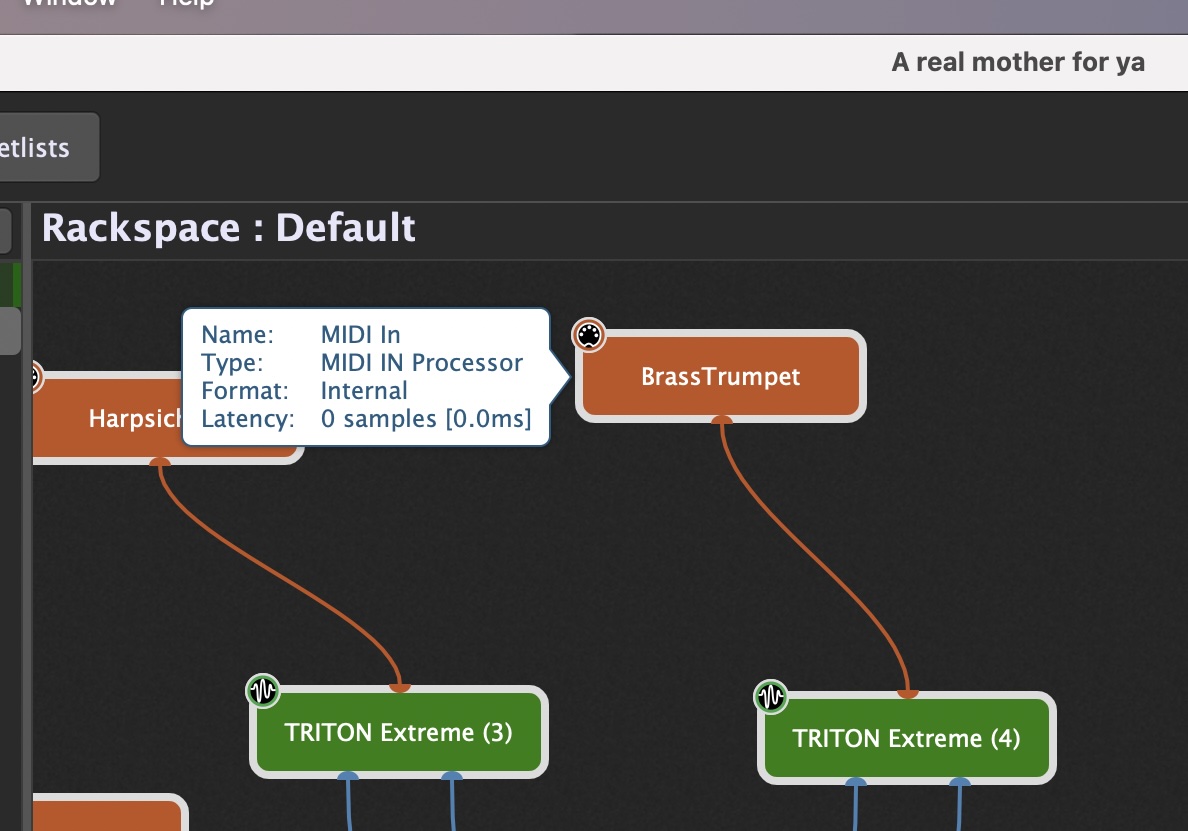Select the TRITON Extreme (3) plugin block
The width and height of the screenshot is (1188, 831).
point(399,732)
